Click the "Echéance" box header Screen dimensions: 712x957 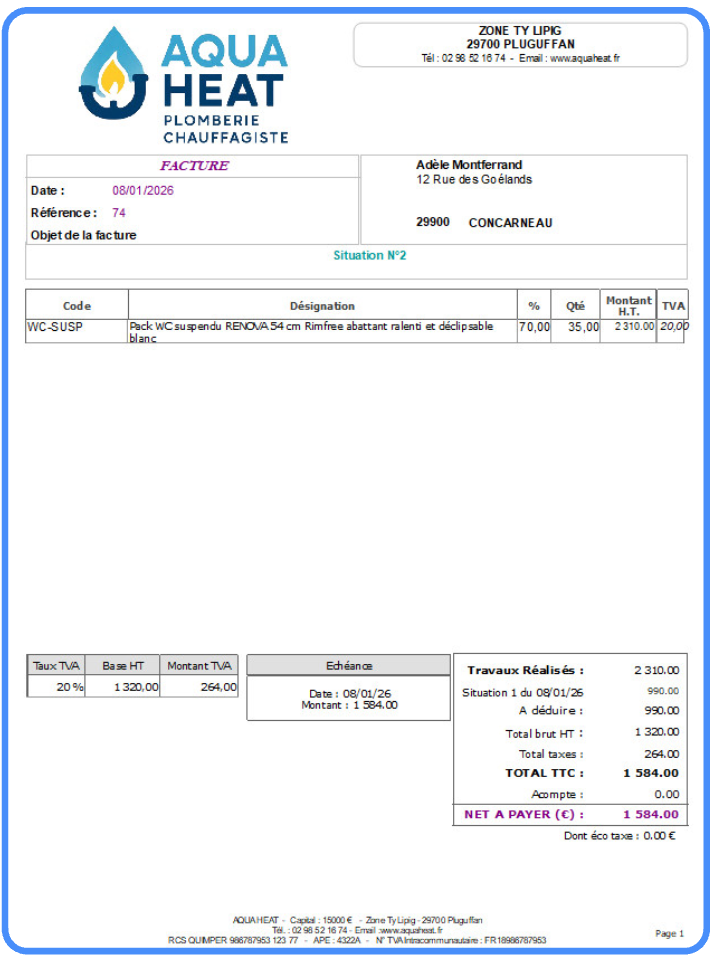tap(349, 666)
